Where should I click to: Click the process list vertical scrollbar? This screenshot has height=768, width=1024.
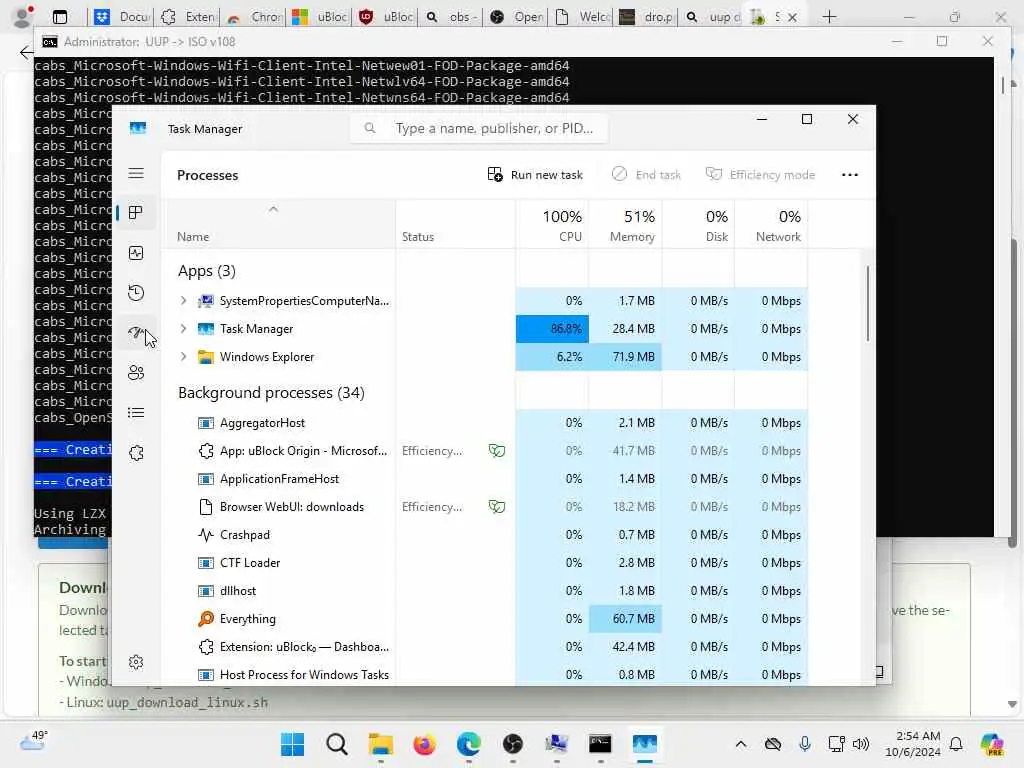point(868,303)
